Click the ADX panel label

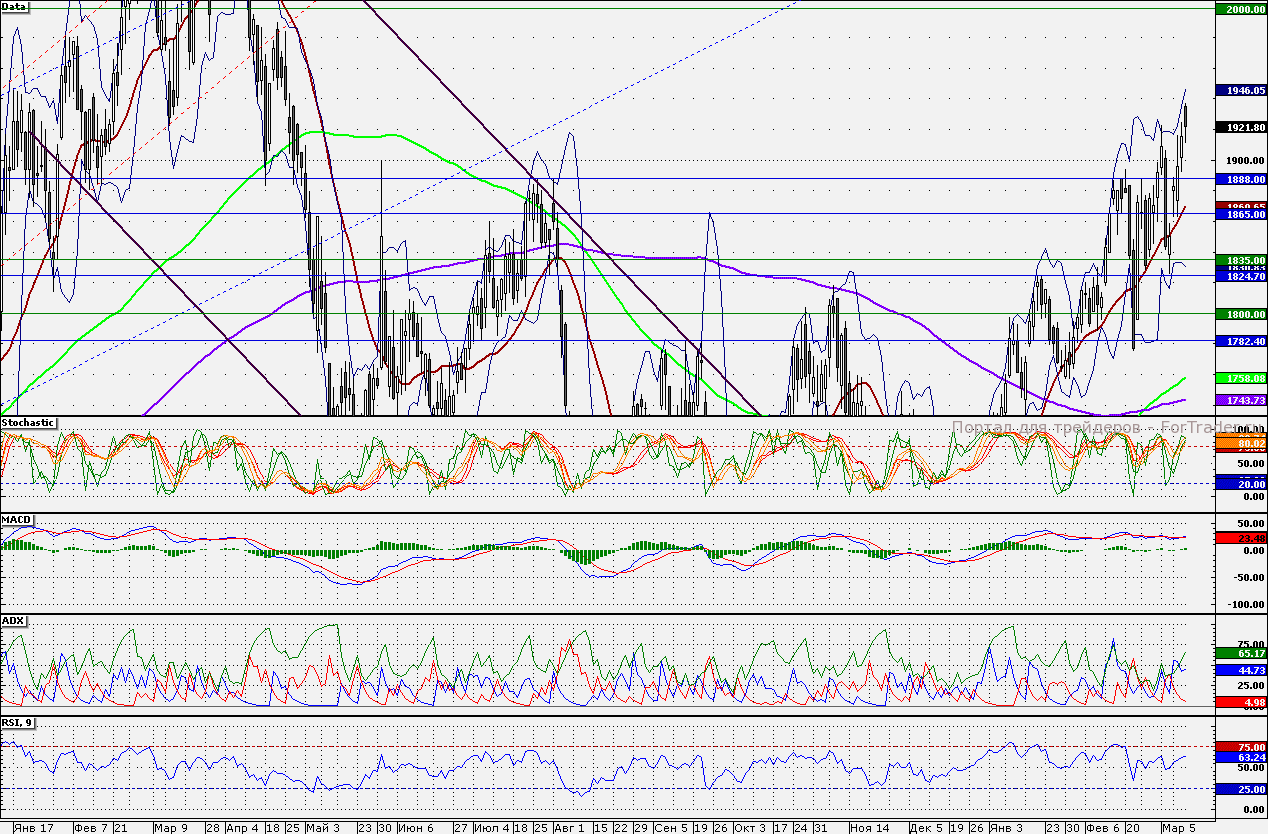tap(13, 620)
